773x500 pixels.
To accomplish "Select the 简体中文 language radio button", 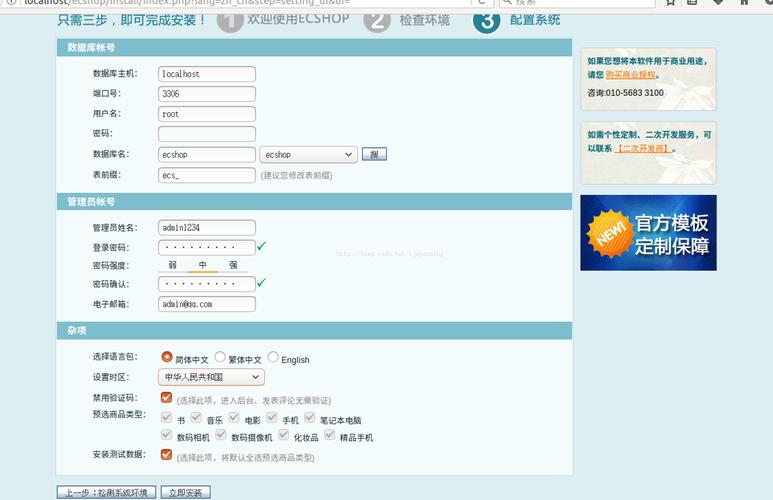I will [167, 357].
